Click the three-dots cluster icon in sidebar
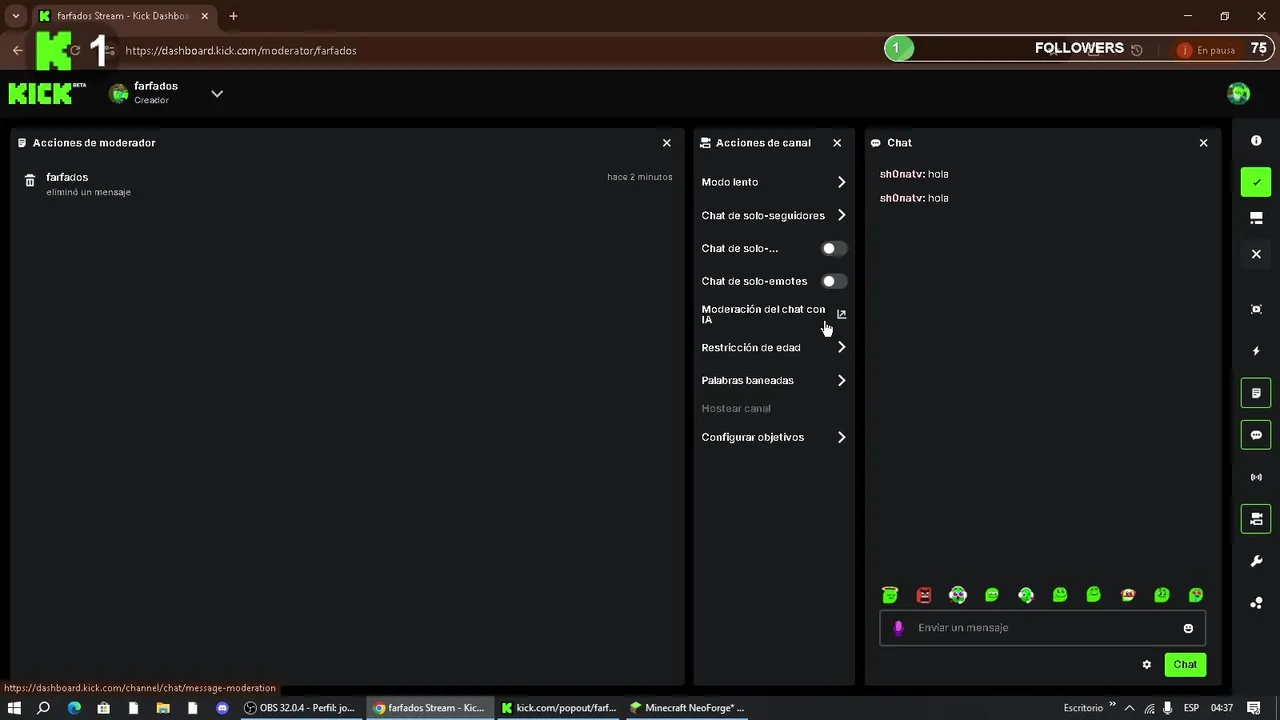Screen dimensions: 1280x720 pos(1256,603)
